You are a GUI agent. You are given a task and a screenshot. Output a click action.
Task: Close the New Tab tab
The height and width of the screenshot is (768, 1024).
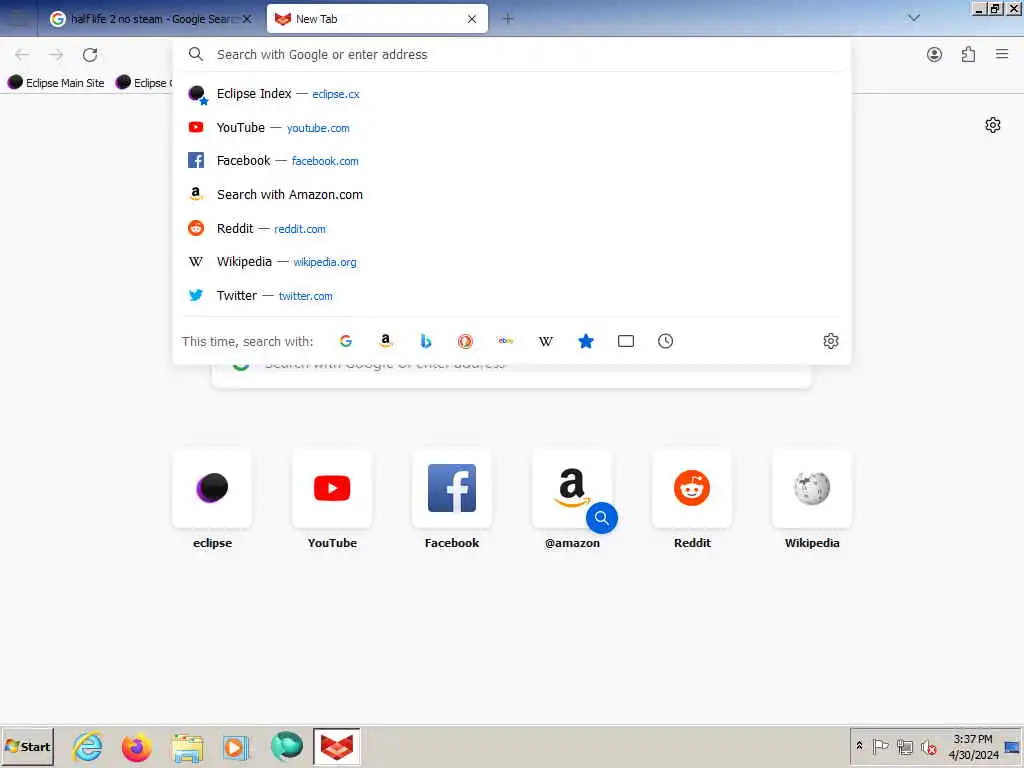point(472,19)
